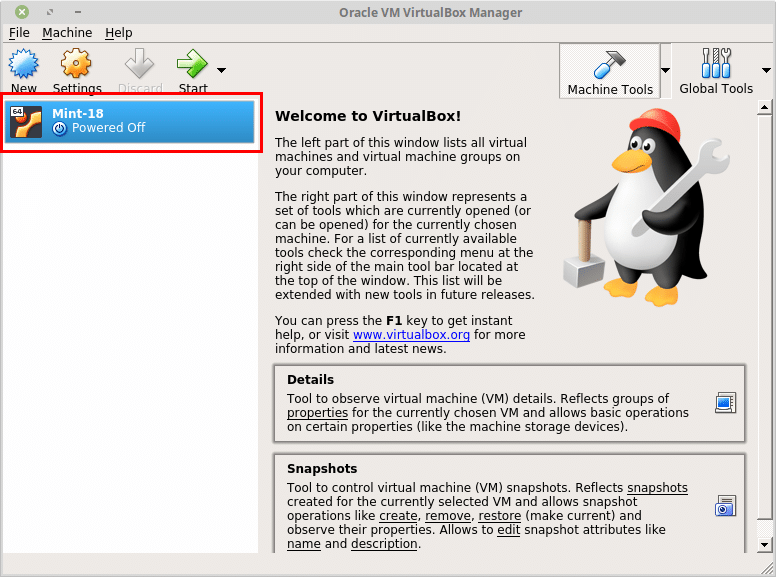Expand the Global Tools dropdown arrow
Screen dimensions: 776x577
[x=766, y=71]
